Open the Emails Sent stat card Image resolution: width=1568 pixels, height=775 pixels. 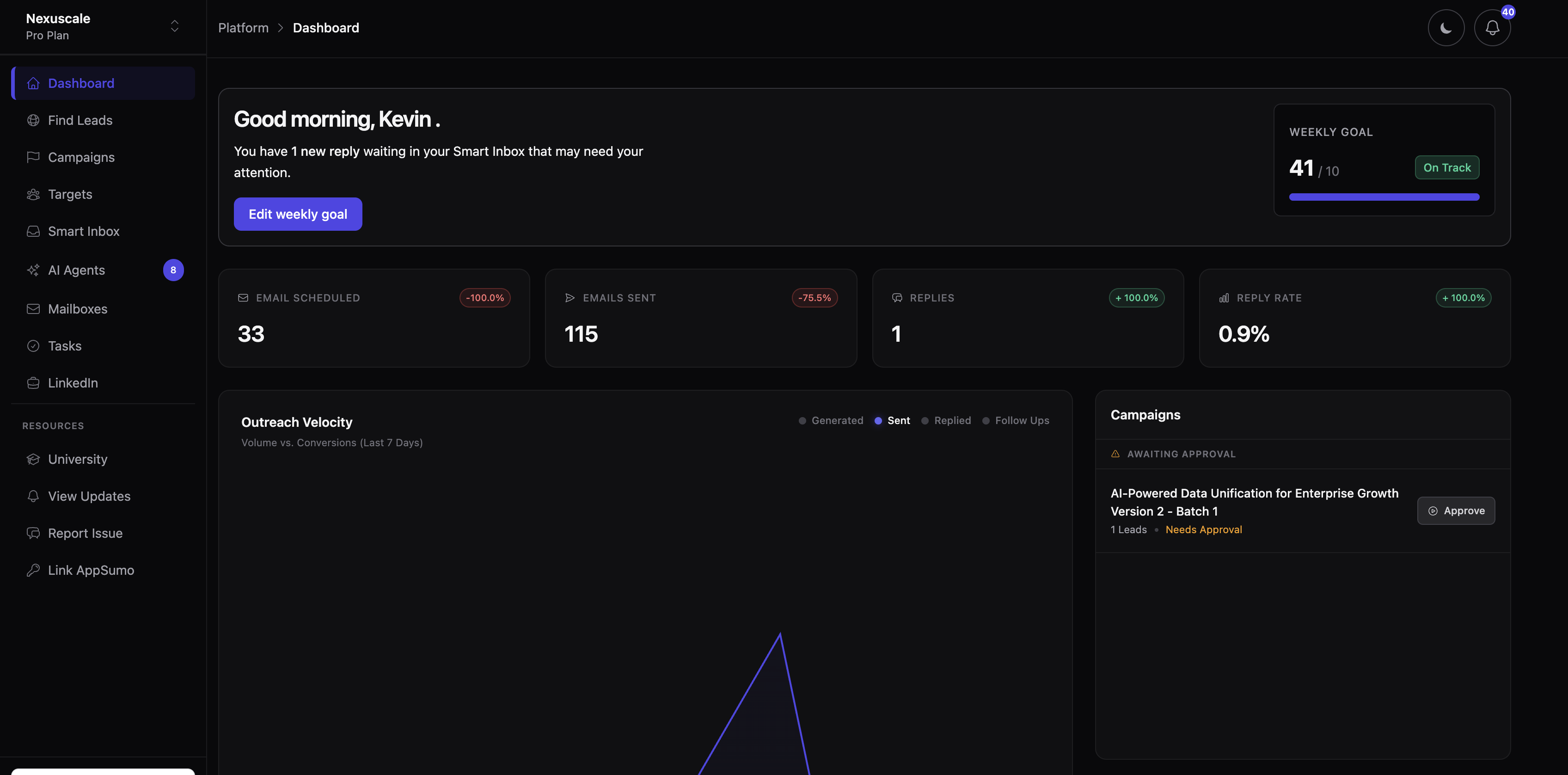pos(701,318)
